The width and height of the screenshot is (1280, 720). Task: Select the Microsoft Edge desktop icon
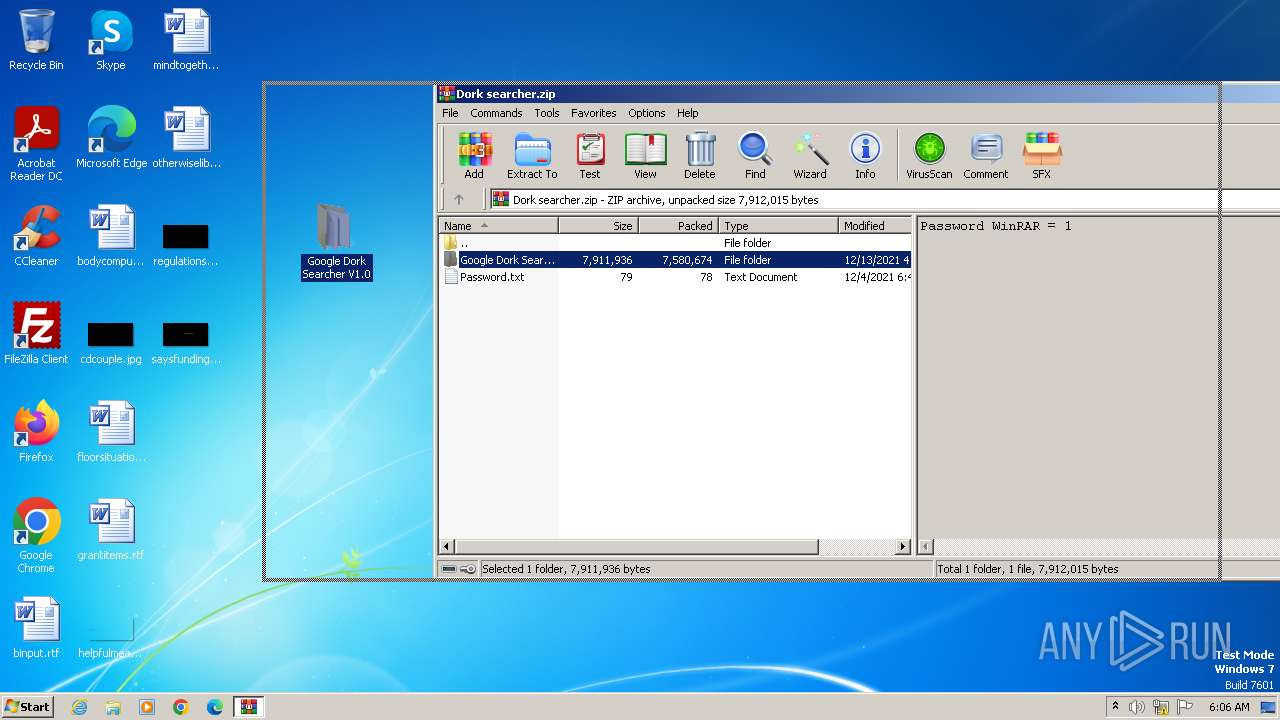(x=111, y=138)
